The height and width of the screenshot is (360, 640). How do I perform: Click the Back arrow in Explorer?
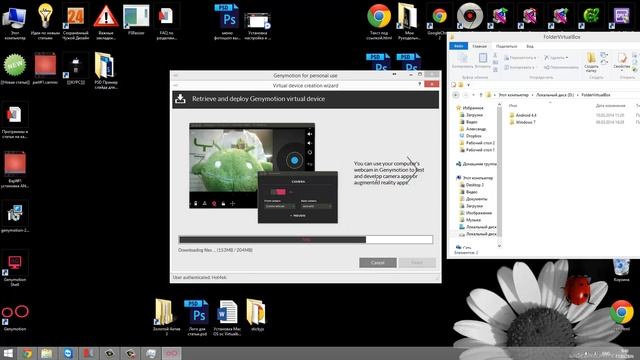(456, 95)
